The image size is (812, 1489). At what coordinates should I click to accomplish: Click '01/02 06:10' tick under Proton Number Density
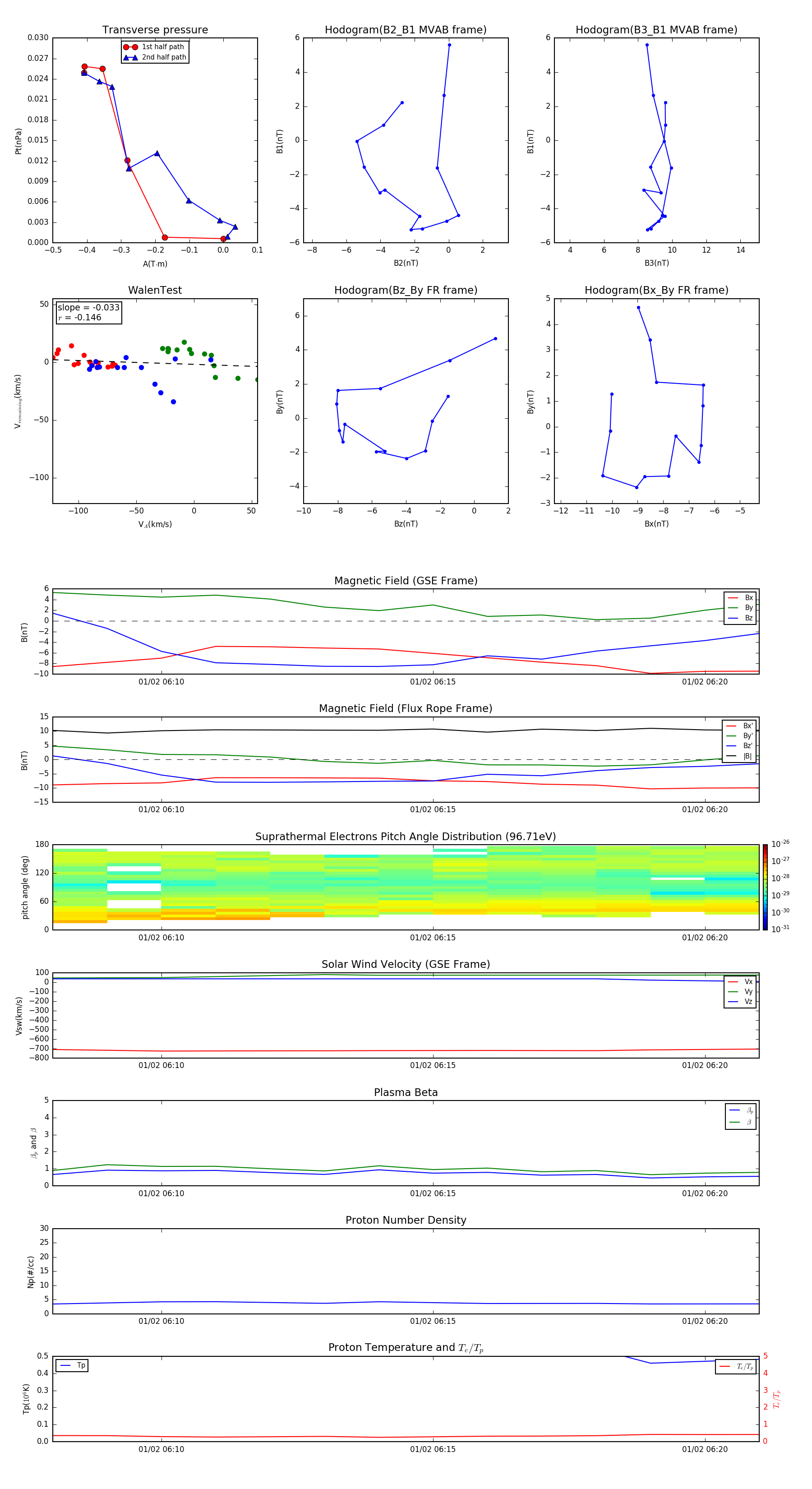tap(161, 1321)
